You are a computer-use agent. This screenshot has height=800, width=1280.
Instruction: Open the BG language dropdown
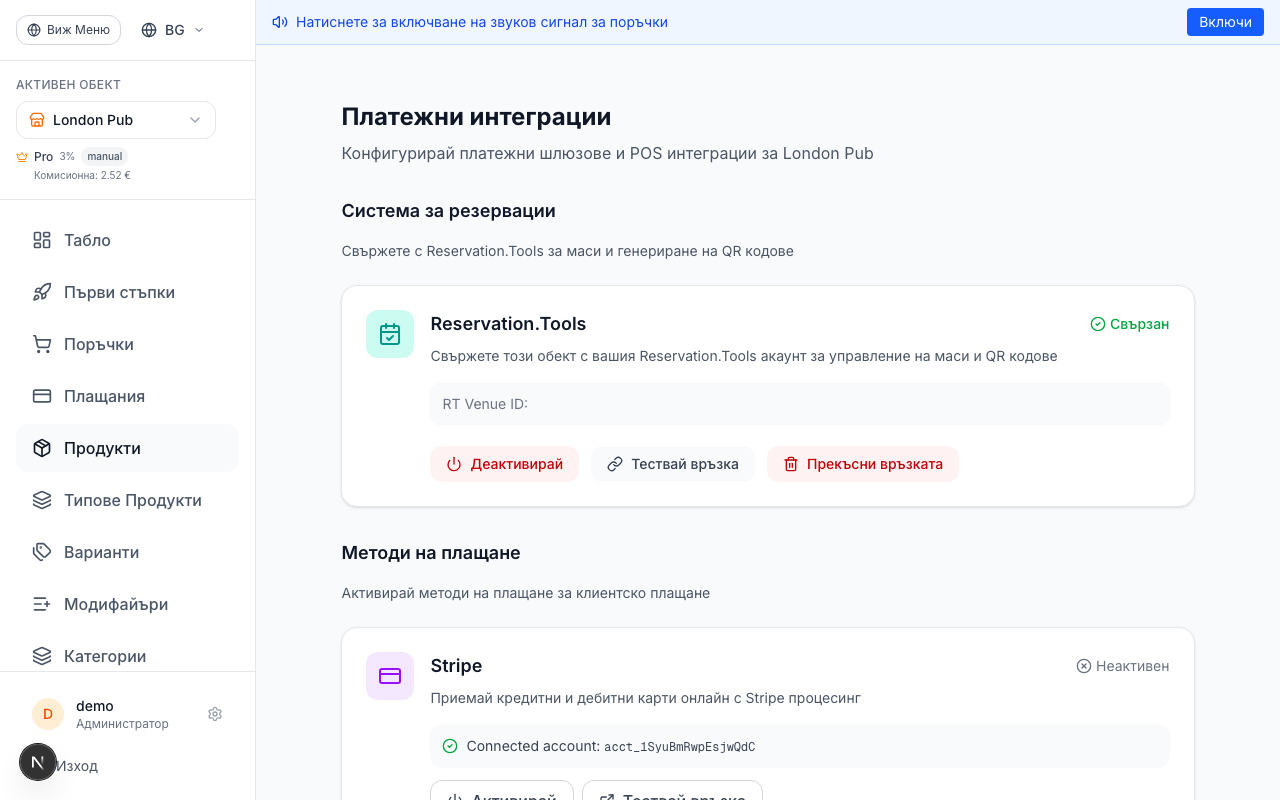171,29
